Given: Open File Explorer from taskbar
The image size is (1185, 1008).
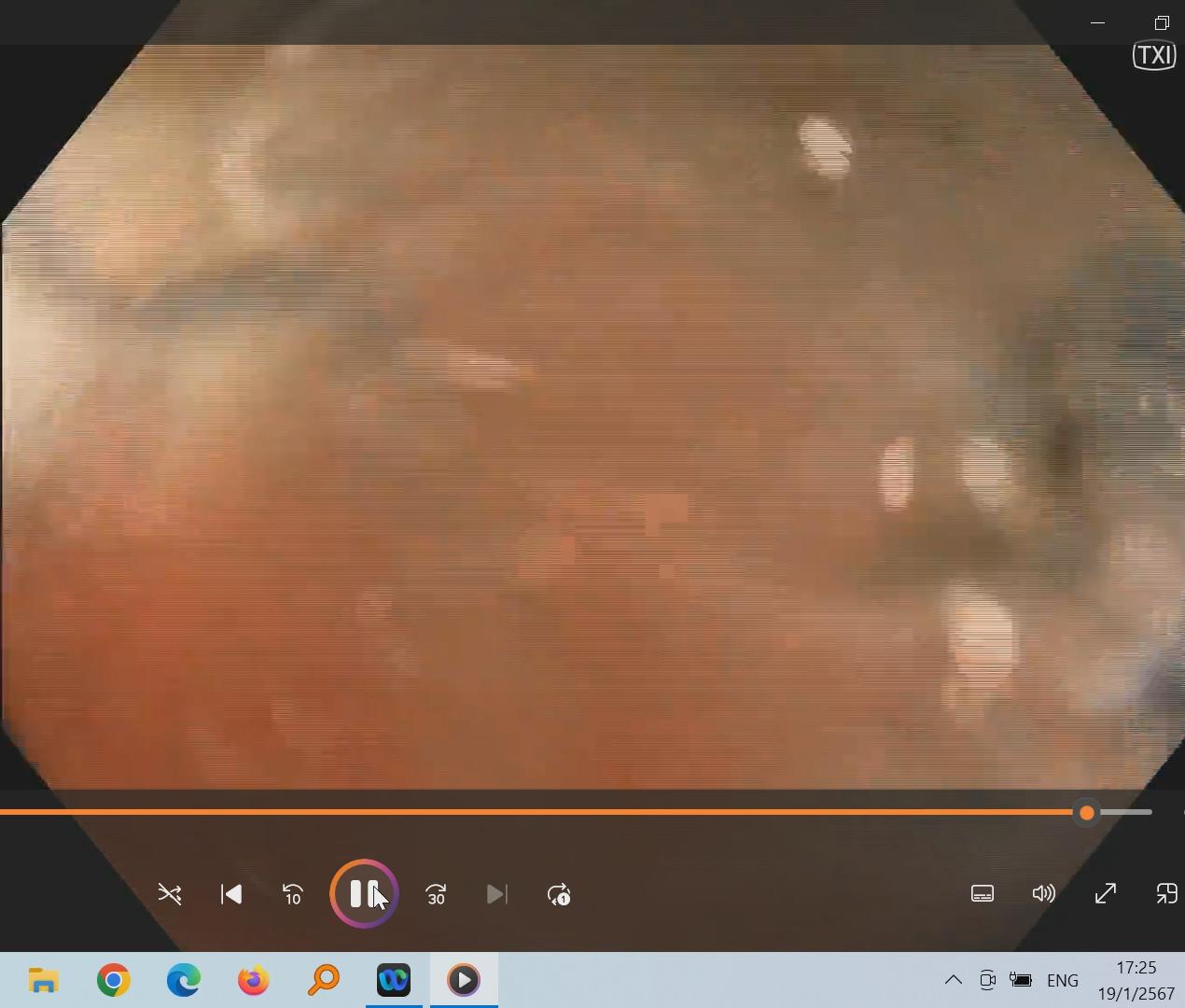Looking at the screenshot, I should [x=43, y=980].
